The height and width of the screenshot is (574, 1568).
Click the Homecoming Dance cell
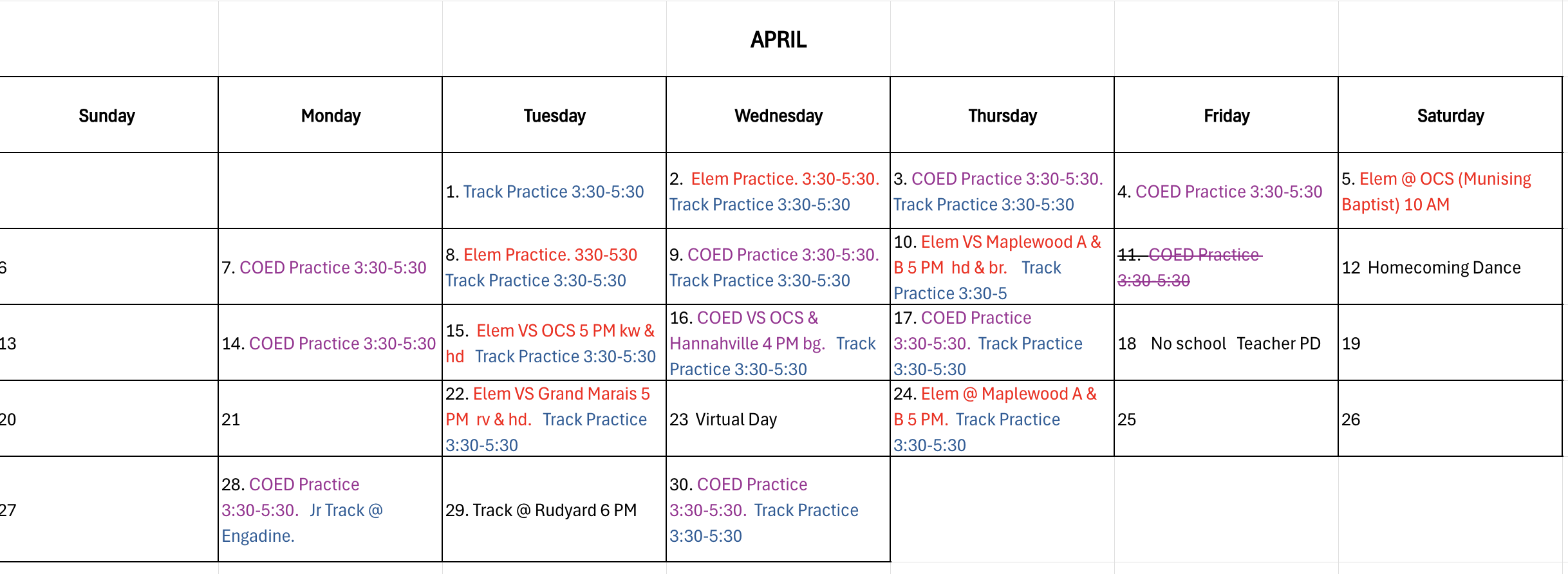point(1450,267)
